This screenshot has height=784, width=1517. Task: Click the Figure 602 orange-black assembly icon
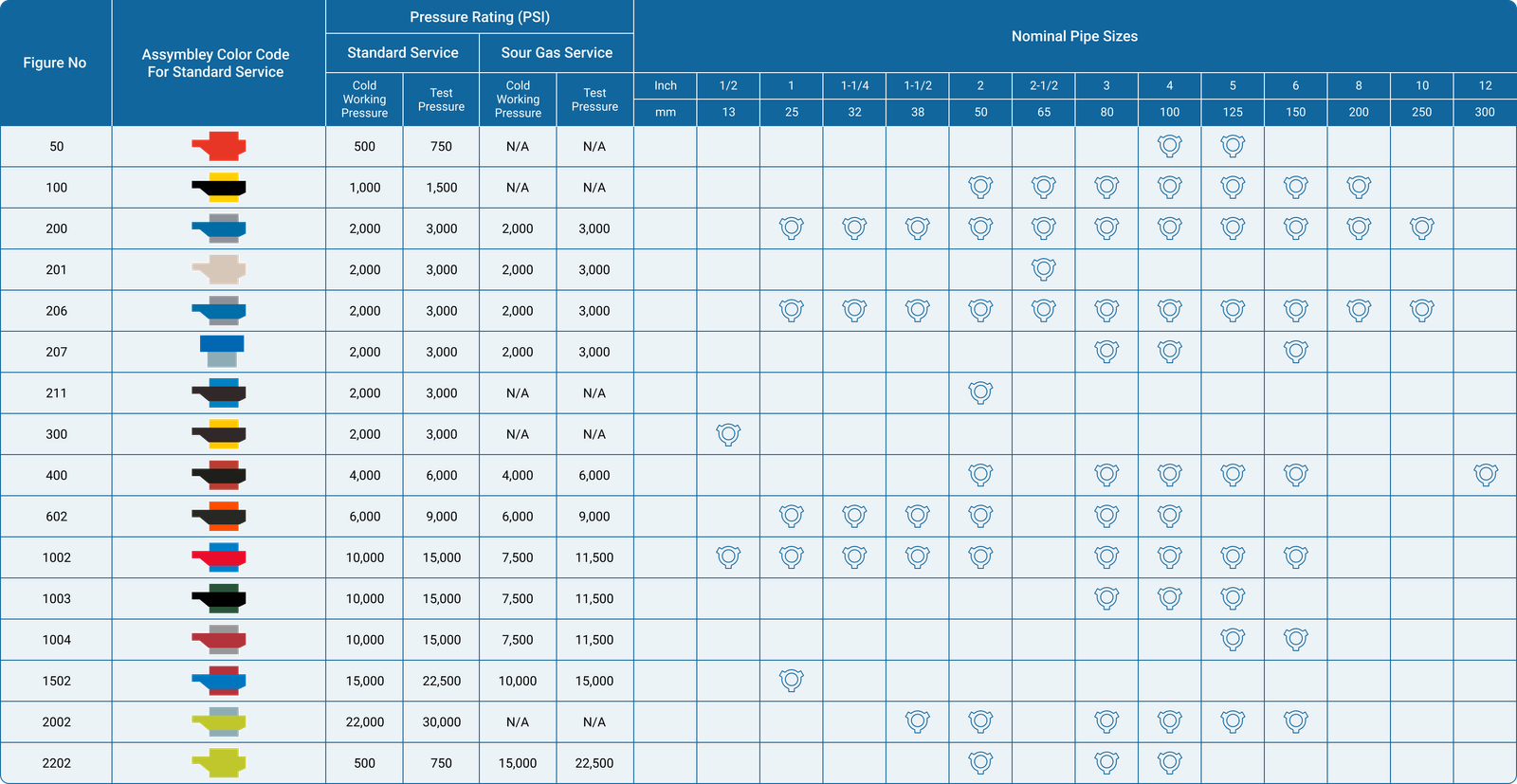(x=219, y=517)
